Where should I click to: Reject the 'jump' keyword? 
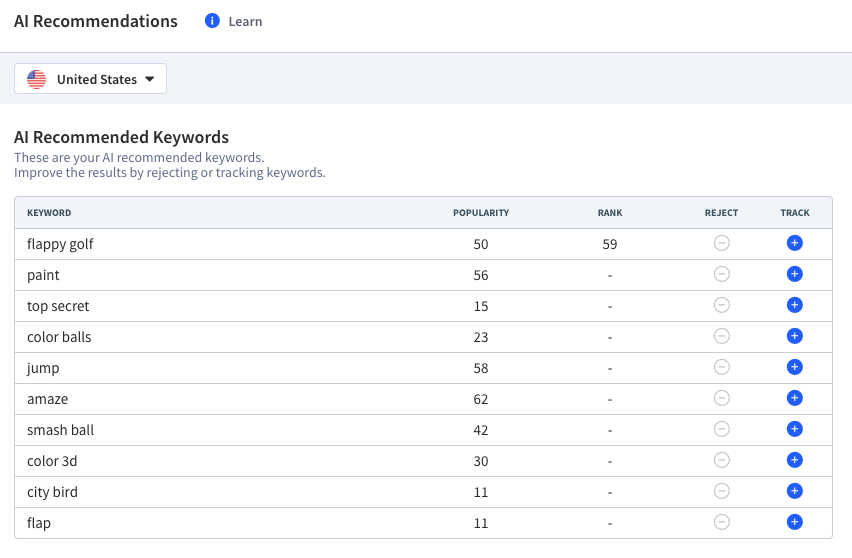(x=722, y=367)
